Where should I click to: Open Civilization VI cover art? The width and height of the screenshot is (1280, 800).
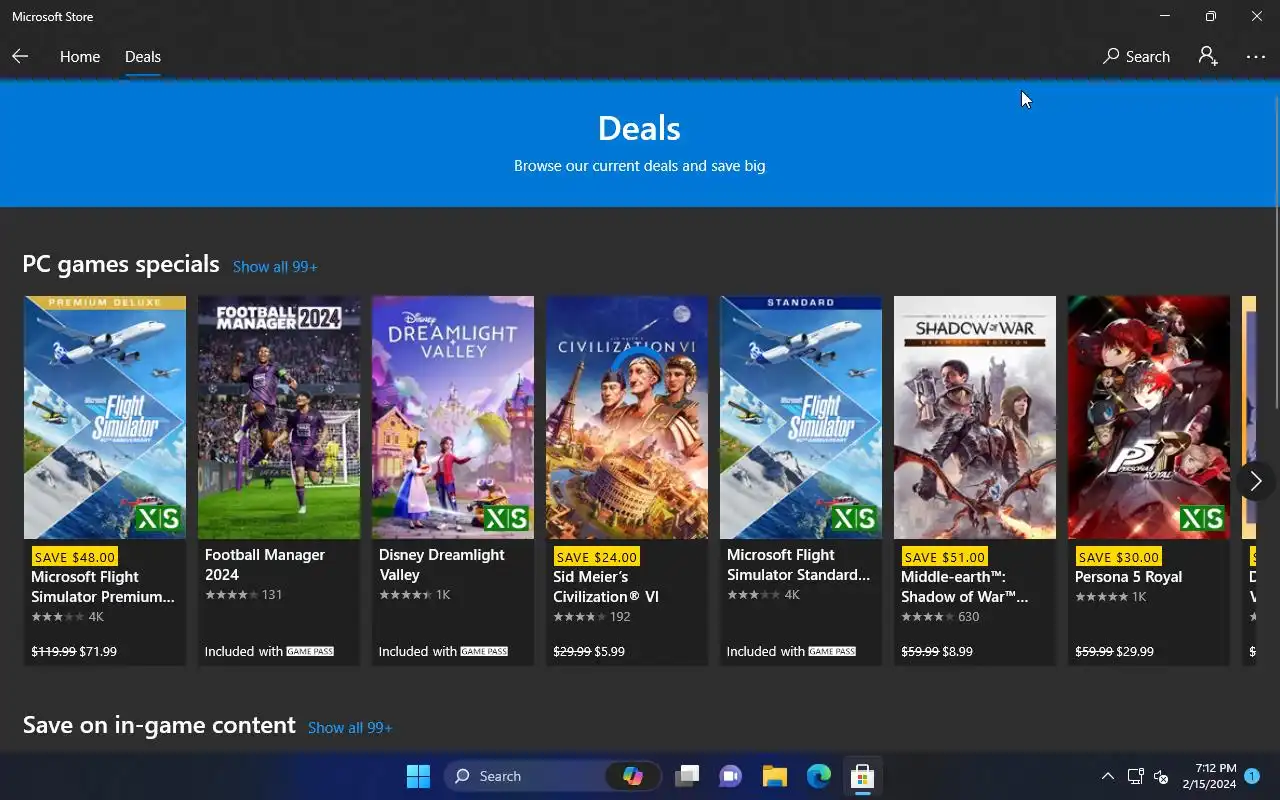click(x=627, y=417)
